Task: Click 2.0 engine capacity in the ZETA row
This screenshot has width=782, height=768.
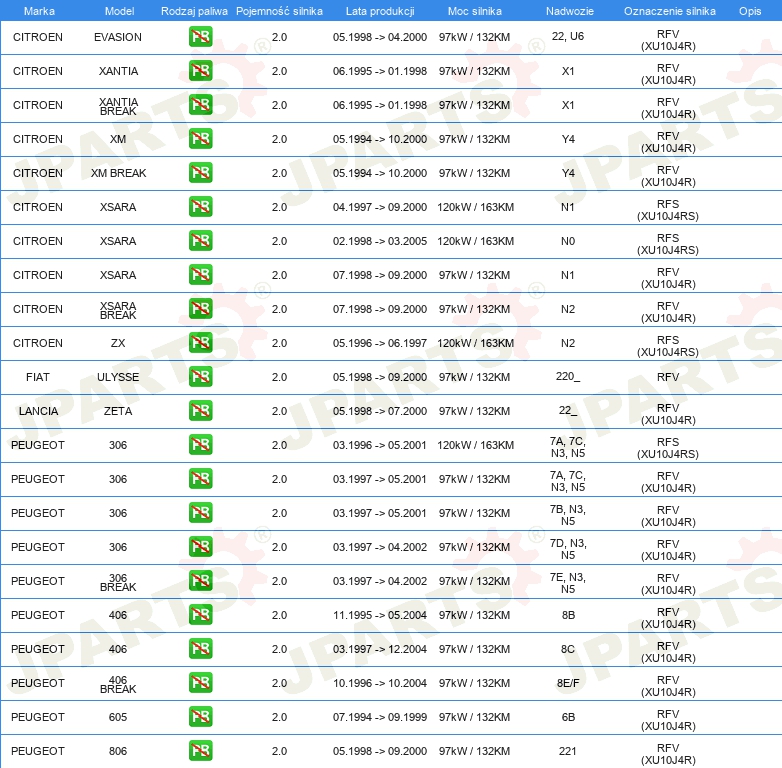Action: (279, 411)
